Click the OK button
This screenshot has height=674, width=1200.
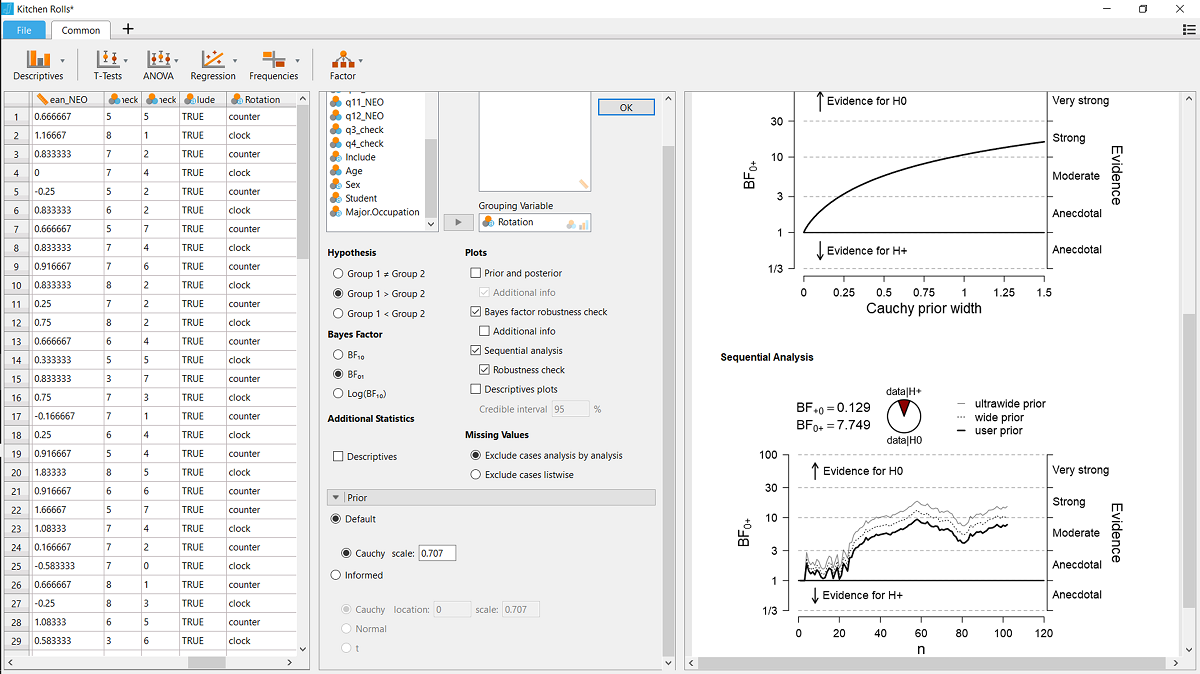point(626,107)
